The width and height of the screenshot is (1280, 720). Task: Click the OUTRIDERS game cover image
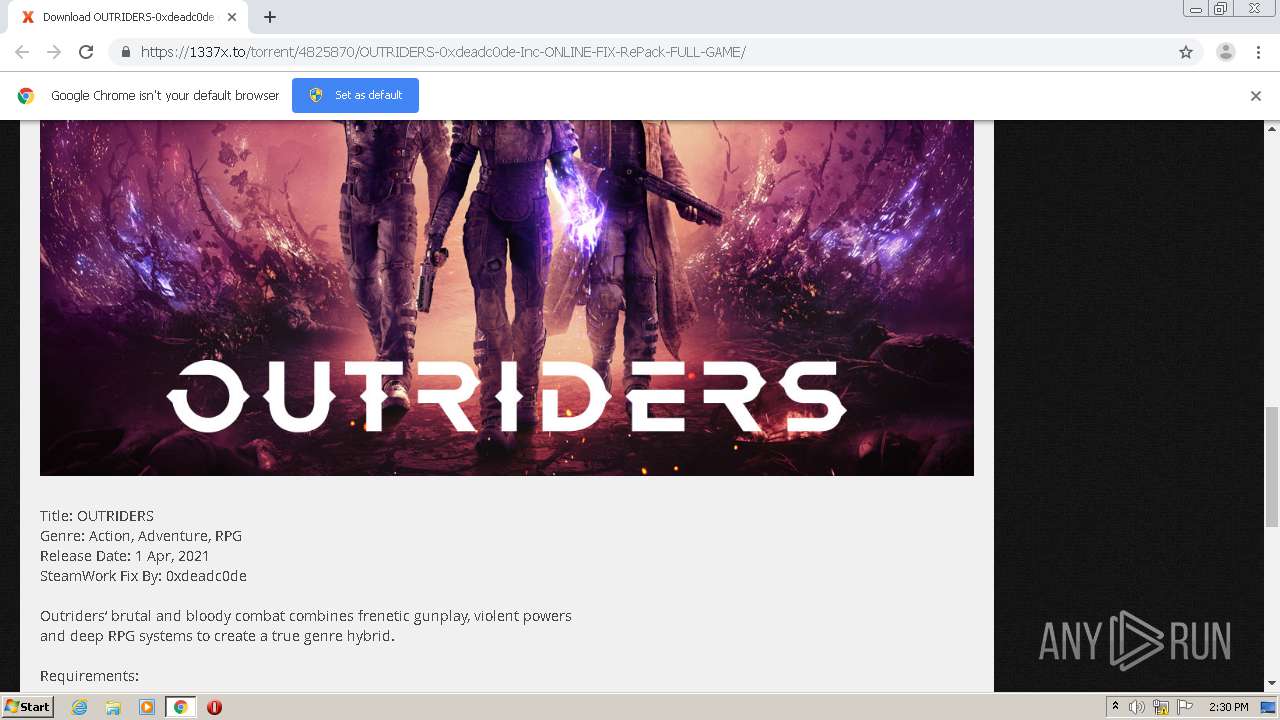[506, 298]
